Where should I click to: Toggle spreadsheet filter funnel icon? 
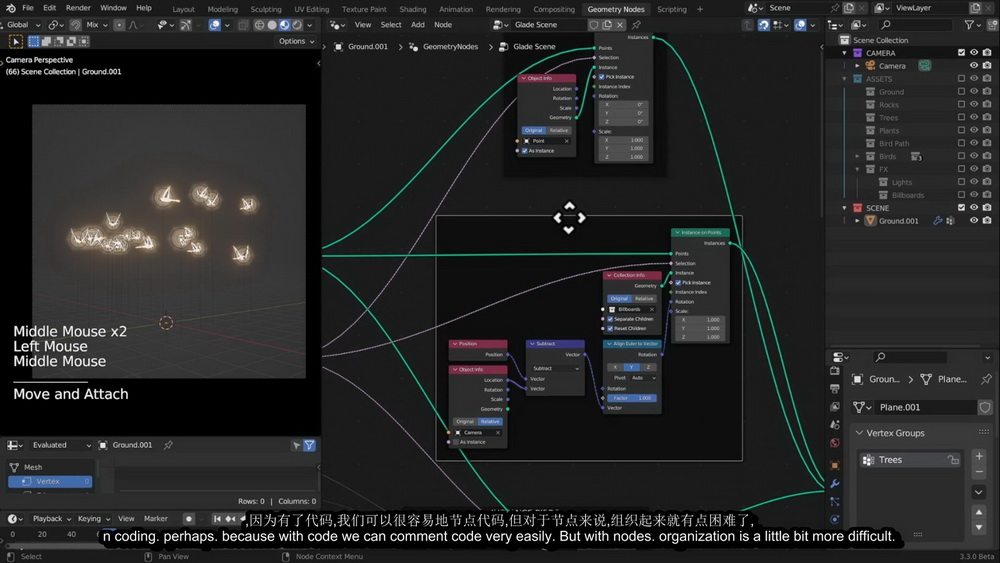tap(309, 446)
